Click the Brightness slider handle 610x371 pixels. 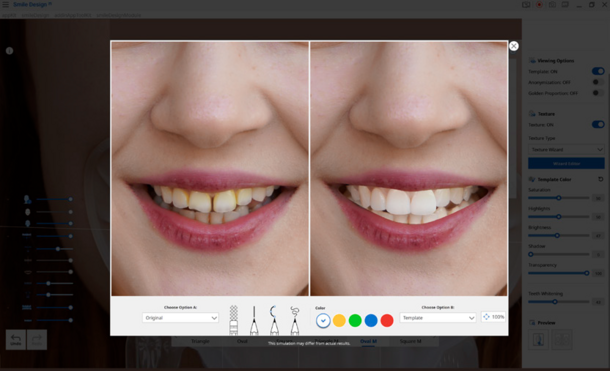click(x=557, y=235)
